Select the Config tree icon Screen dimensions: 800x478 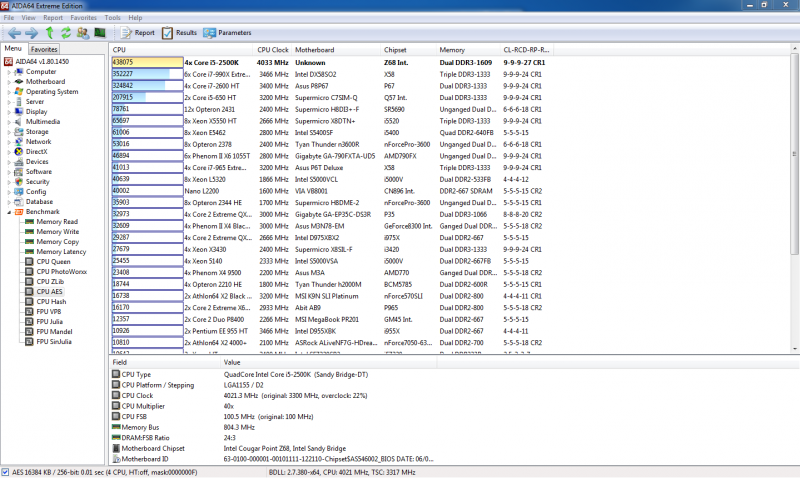(19, 191)
